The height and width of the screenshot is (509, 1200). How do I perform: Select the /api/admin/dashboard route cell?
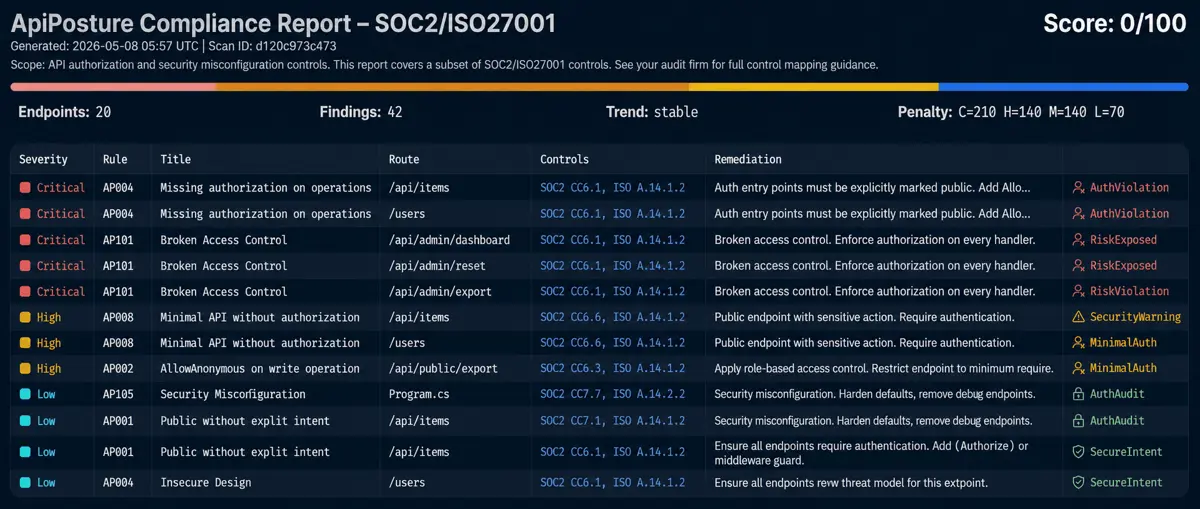[449, 239]
